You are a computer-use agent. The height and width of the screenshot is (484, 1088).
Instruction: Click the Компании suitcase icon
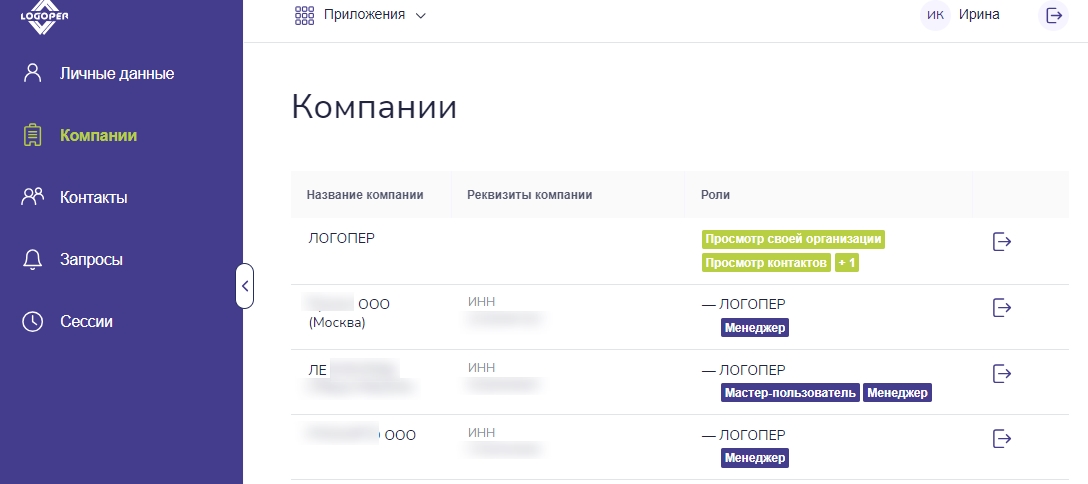(33, 135)
